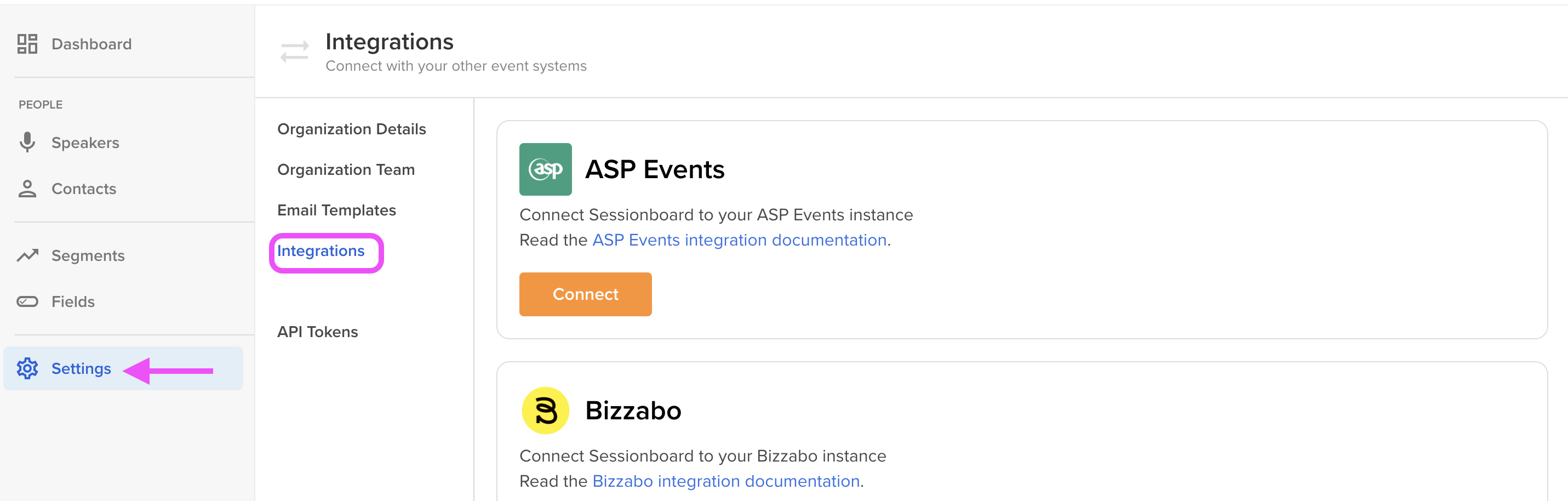
Task: Go to Speakers in the sidebar
Action: [x=85, y=143]
